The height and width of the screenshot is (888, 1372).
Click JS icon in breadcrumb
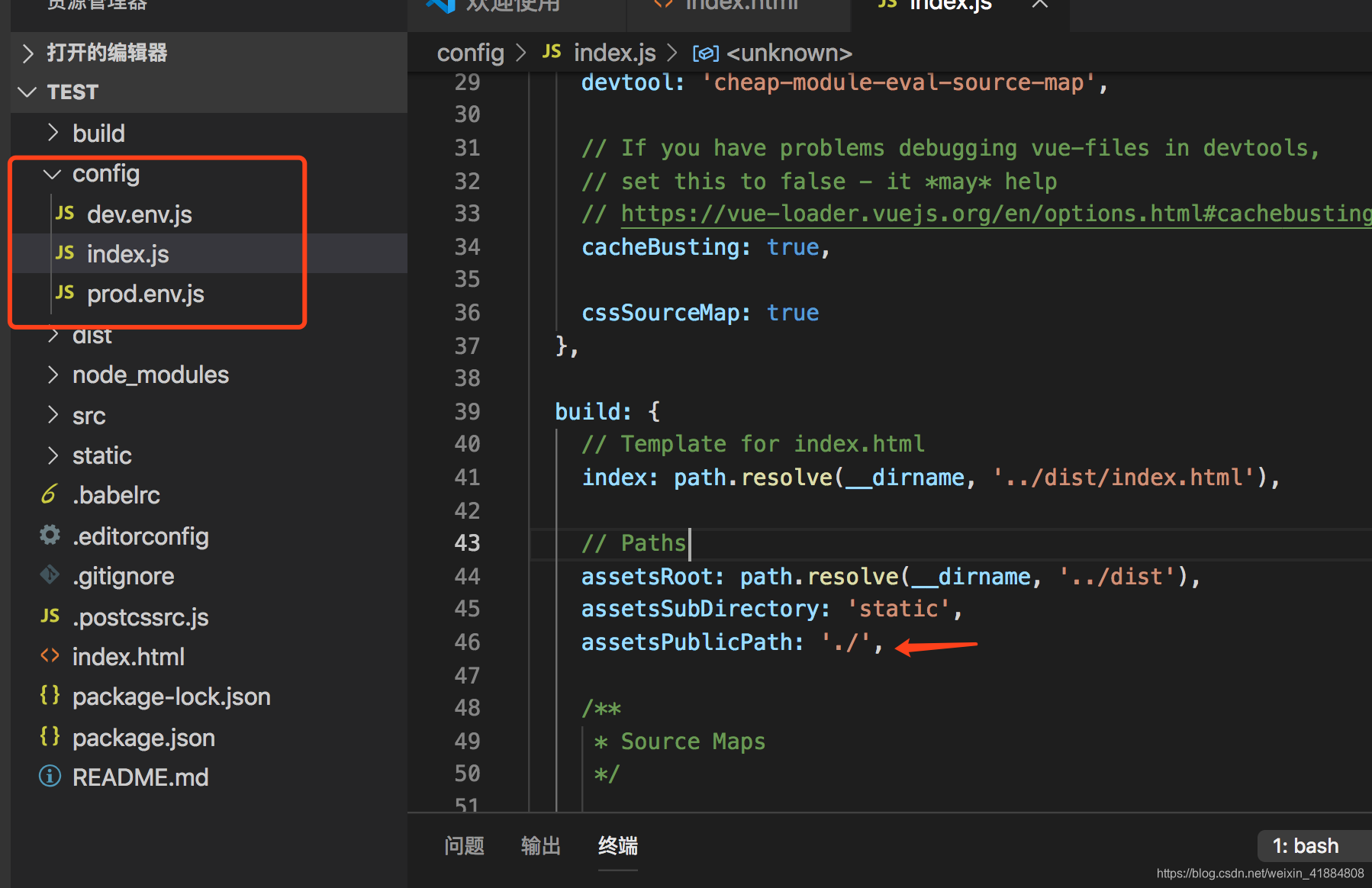[x=552, y=52]
